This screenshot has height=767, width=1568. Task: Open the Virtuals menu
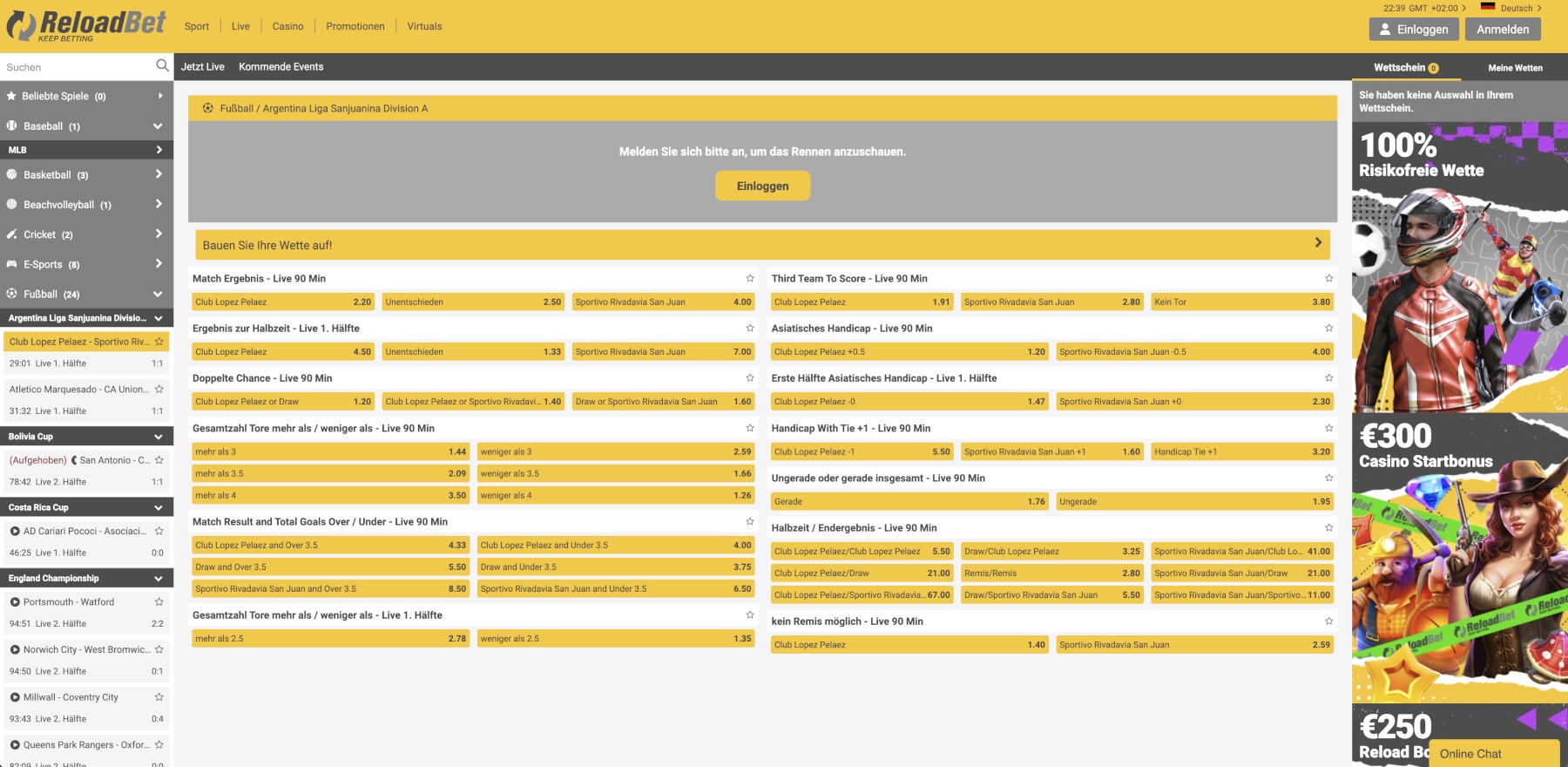(424, 26)
